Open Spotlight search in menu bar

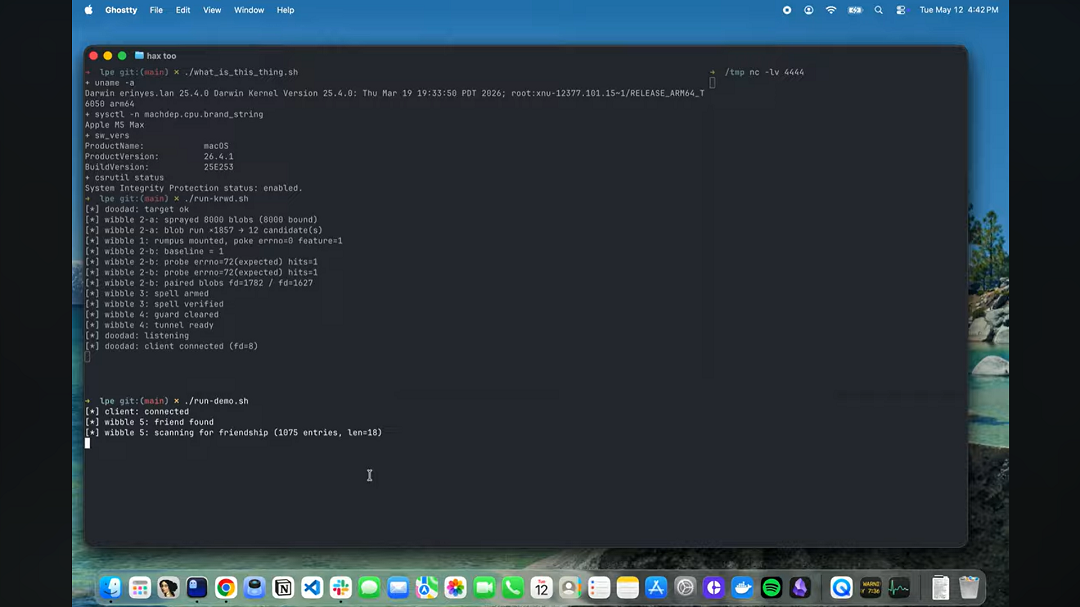point(878,10)
